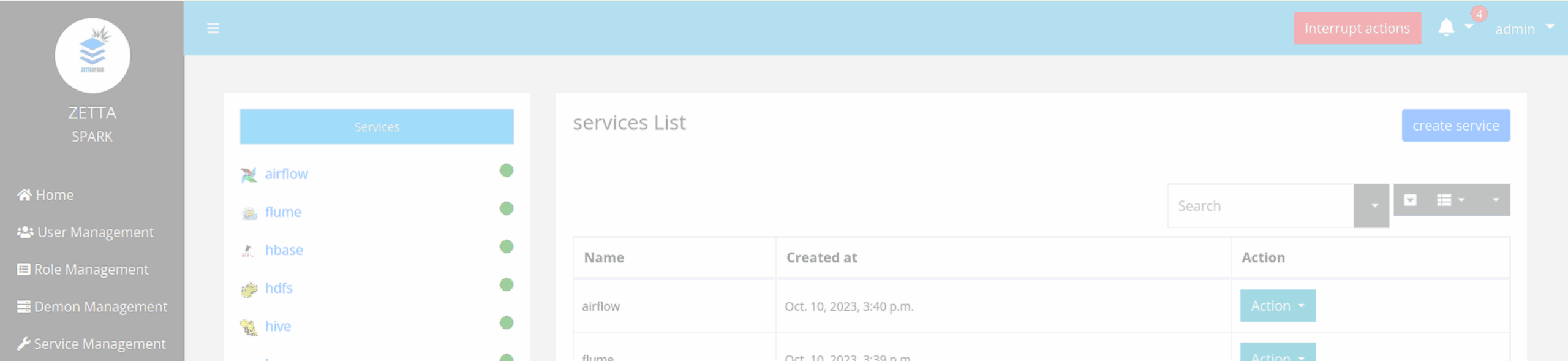
Task: Click the flume service icon
Action: click(x=249, y=213)
